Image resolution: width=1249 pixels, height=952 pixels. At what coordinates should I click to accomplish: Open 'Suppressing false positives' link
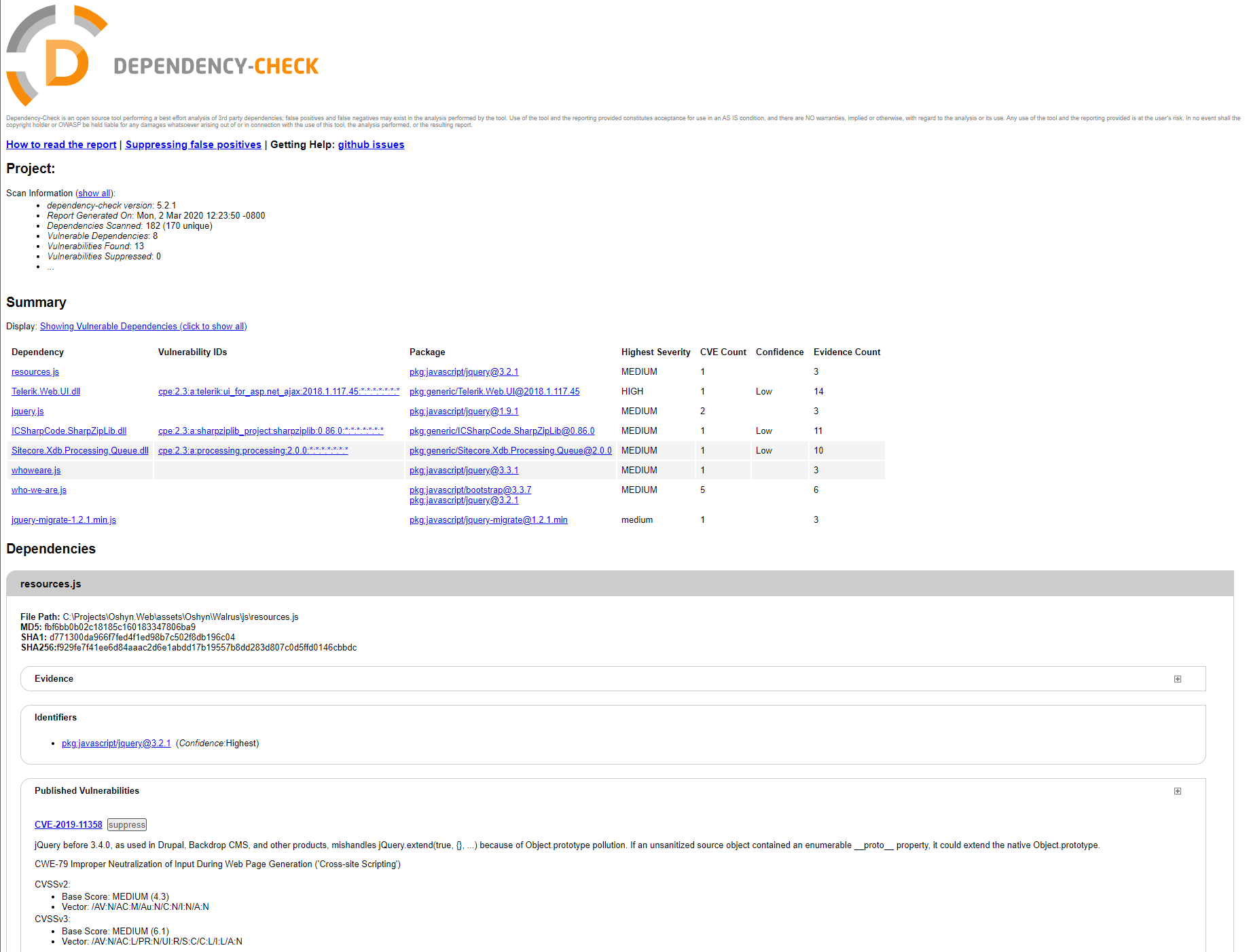(194, 145)
